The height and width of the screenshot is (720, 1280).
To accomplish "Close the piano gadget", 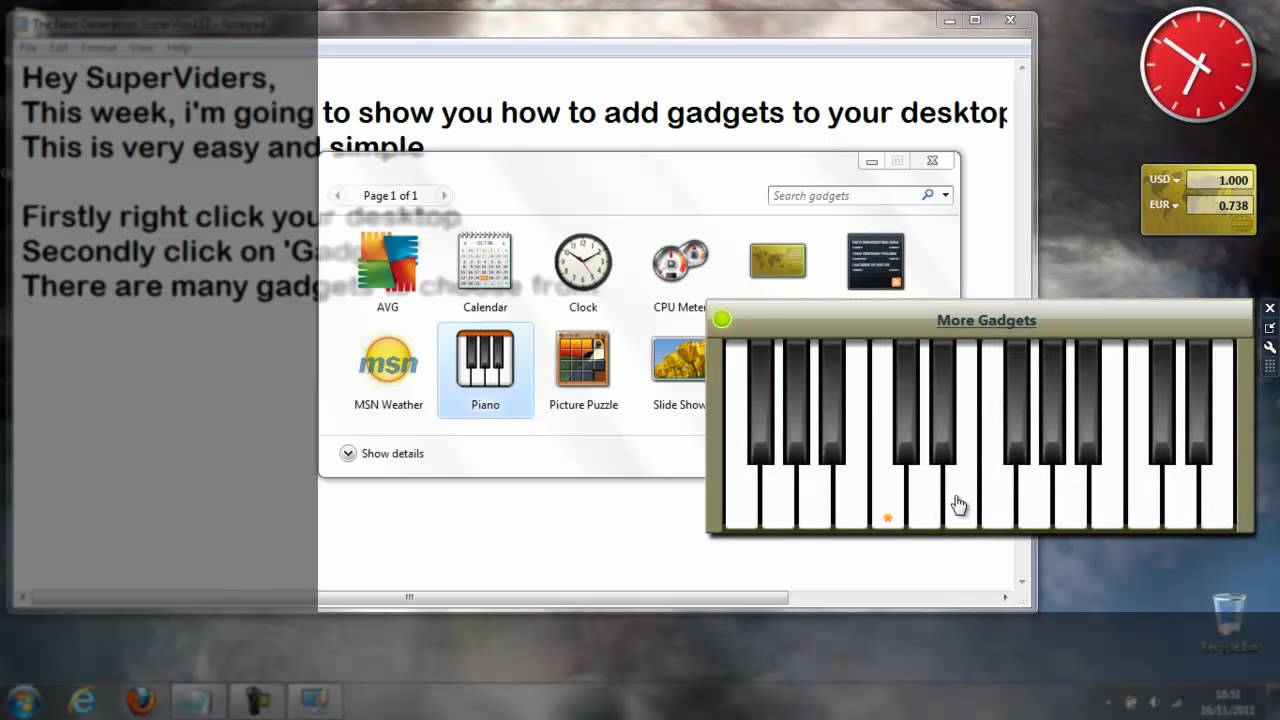I will 1270,308.
